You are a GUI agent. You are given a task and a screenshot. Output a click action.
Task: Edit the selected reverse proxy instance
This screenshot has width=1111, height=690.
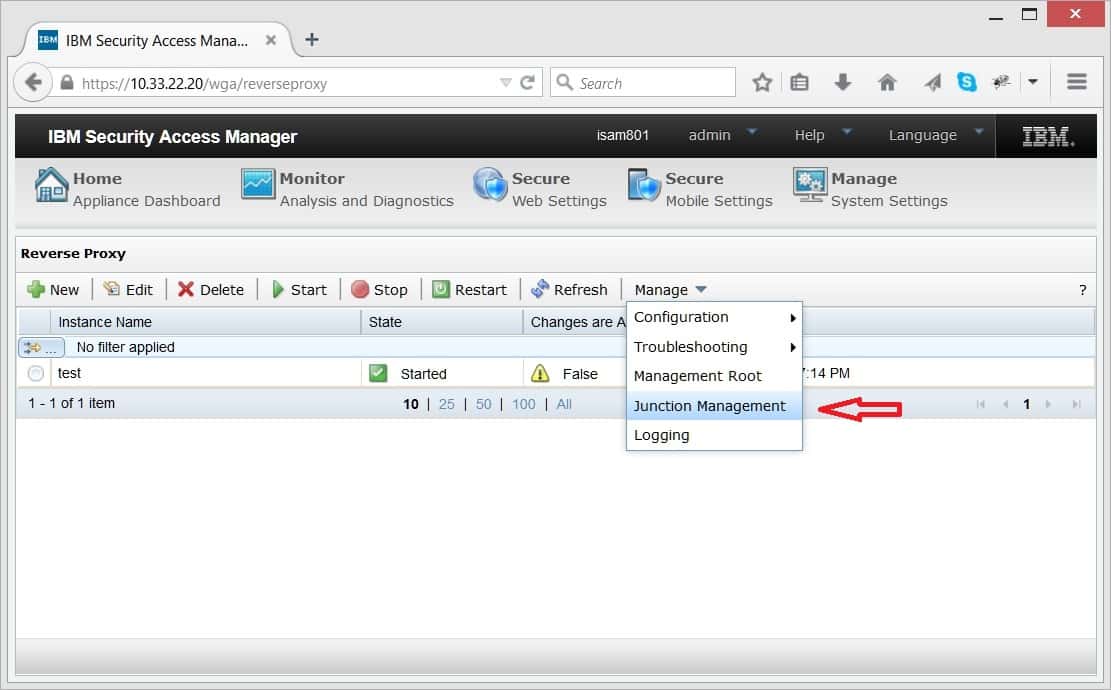pyautogui.click(x=129, y=289)
